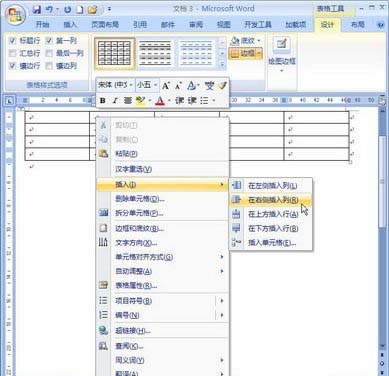The image size is (389, 376).
Task: Click the 绘制边框 draw borders button
Action: 282,53
